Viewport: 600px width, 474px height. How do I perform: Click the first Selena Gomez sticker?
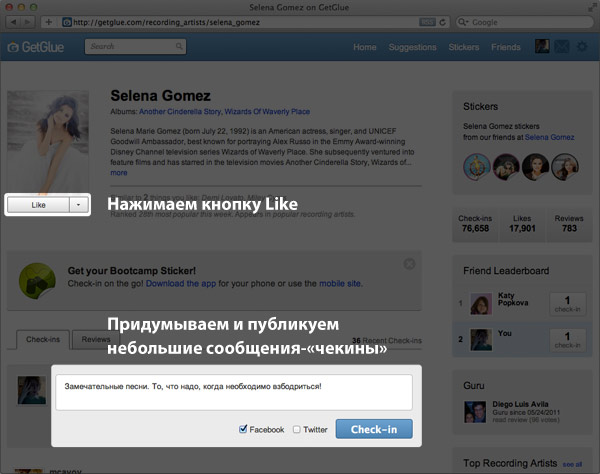pos(475,167)
